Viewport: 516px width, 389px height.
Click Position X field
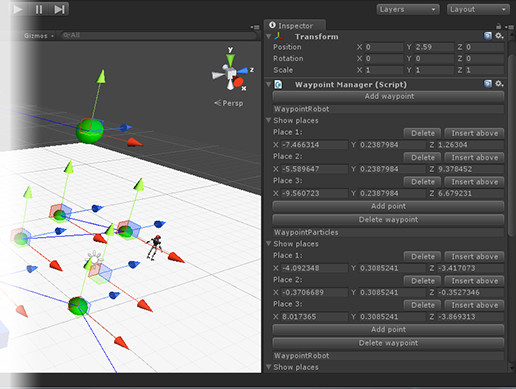(384, 47)
